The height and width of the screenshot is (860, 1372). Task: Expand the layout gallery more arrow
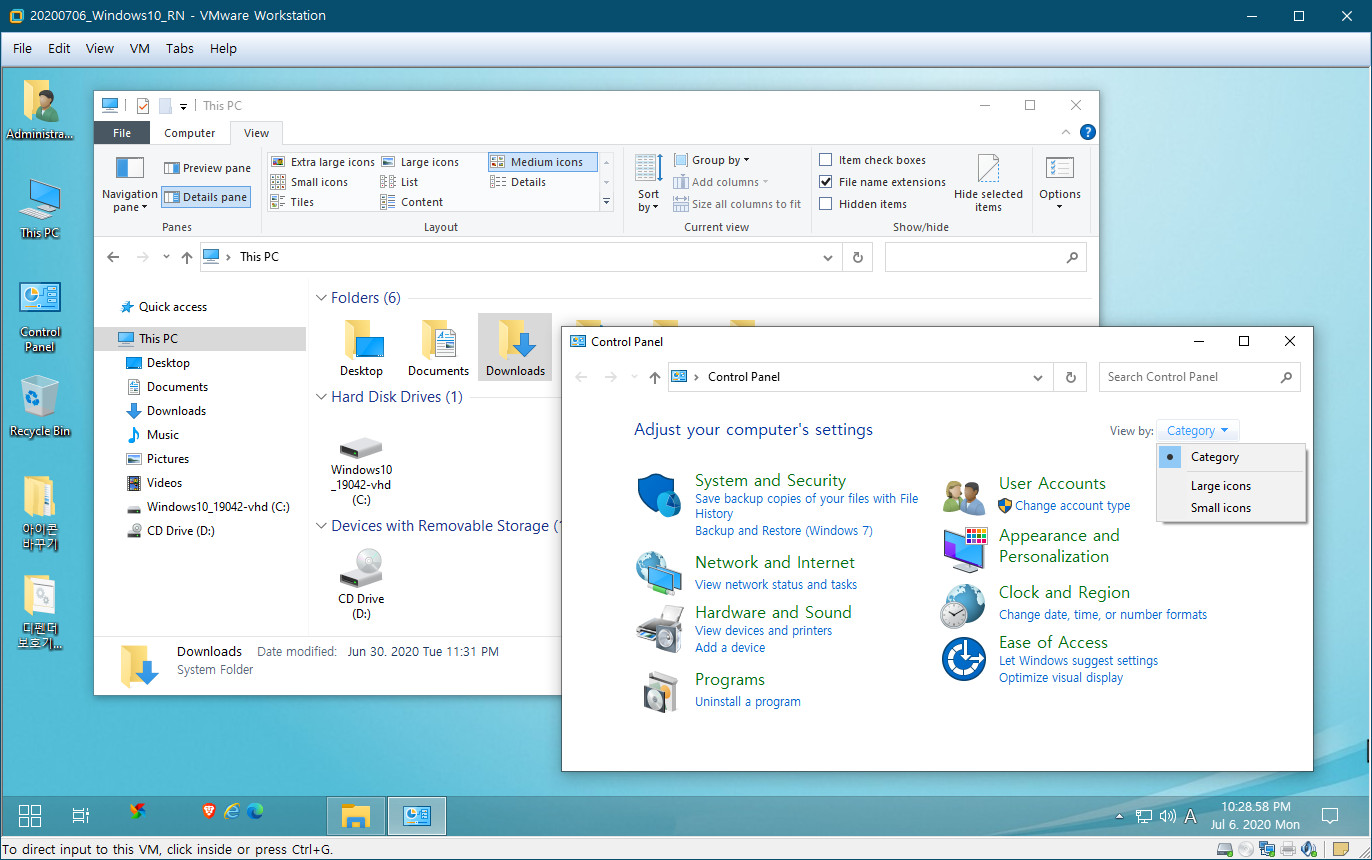click(606, 201)
